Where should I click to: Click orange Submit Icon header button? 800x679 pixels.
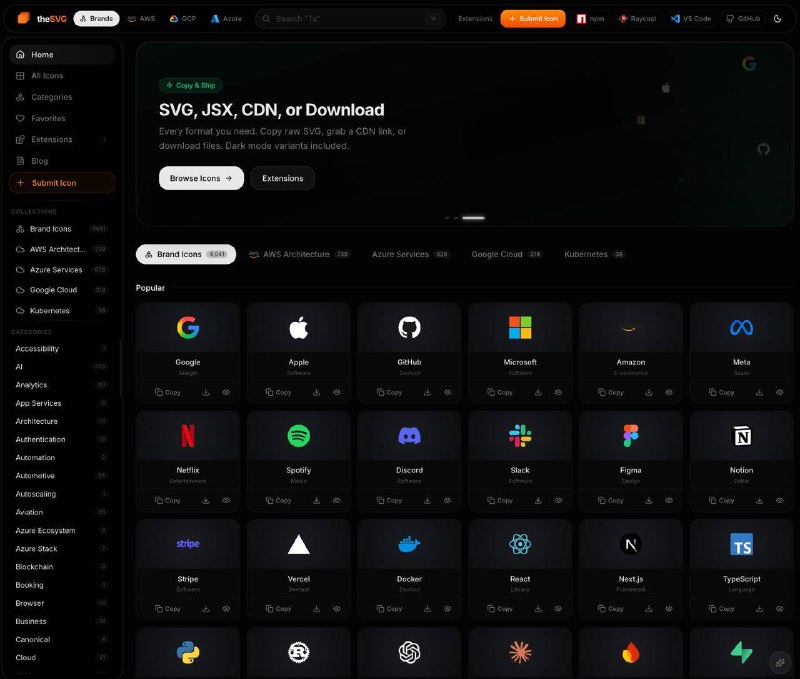(x=533, y=18)
